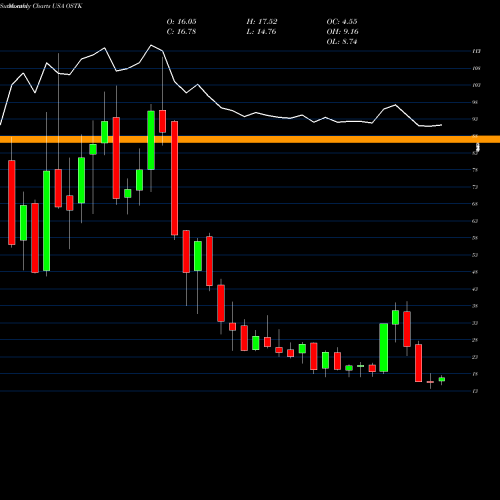Click the tall green candle rising from 18 to 33

pyautogui.click(x=384, y=347)
